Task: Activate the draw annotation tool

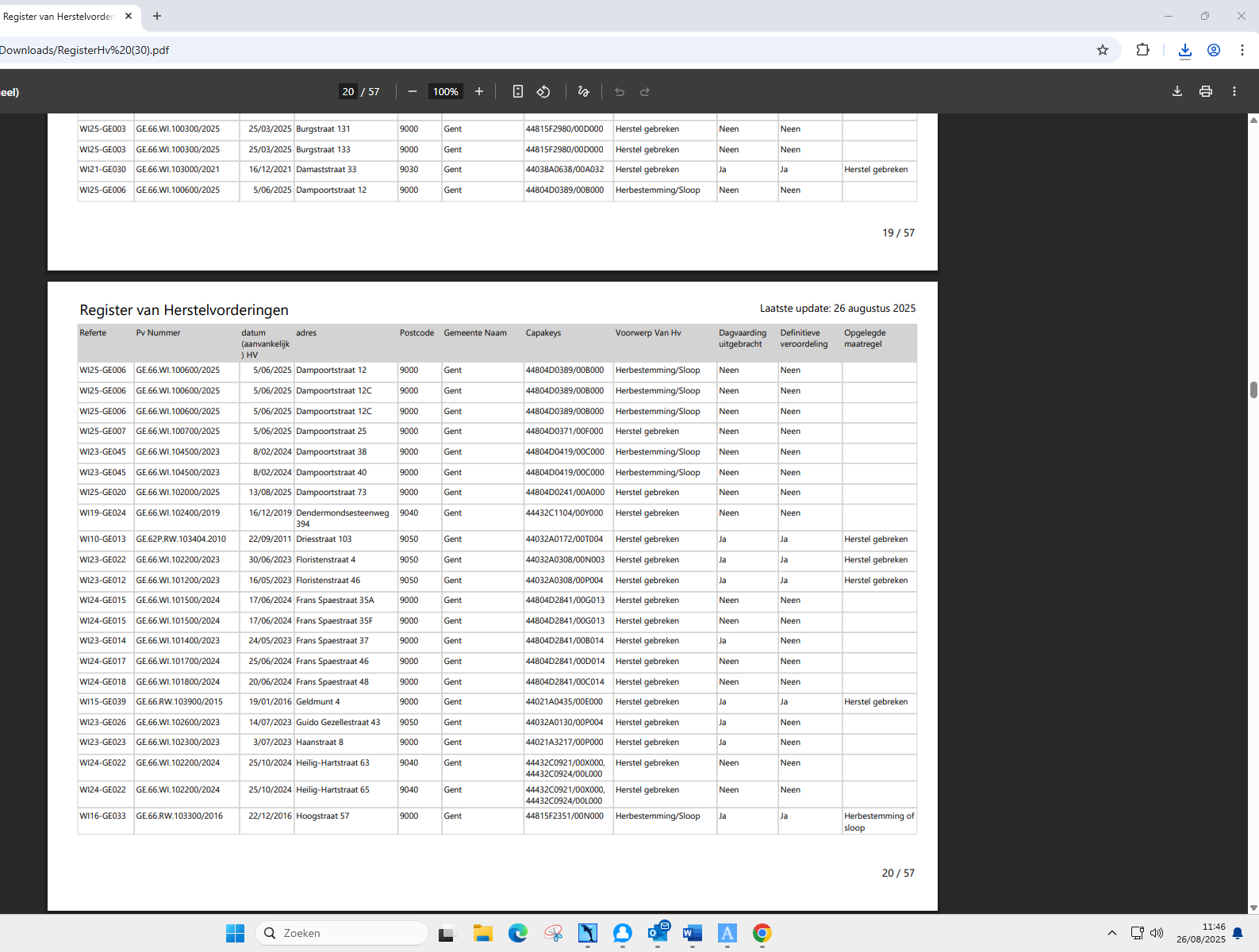Action: 584,92
